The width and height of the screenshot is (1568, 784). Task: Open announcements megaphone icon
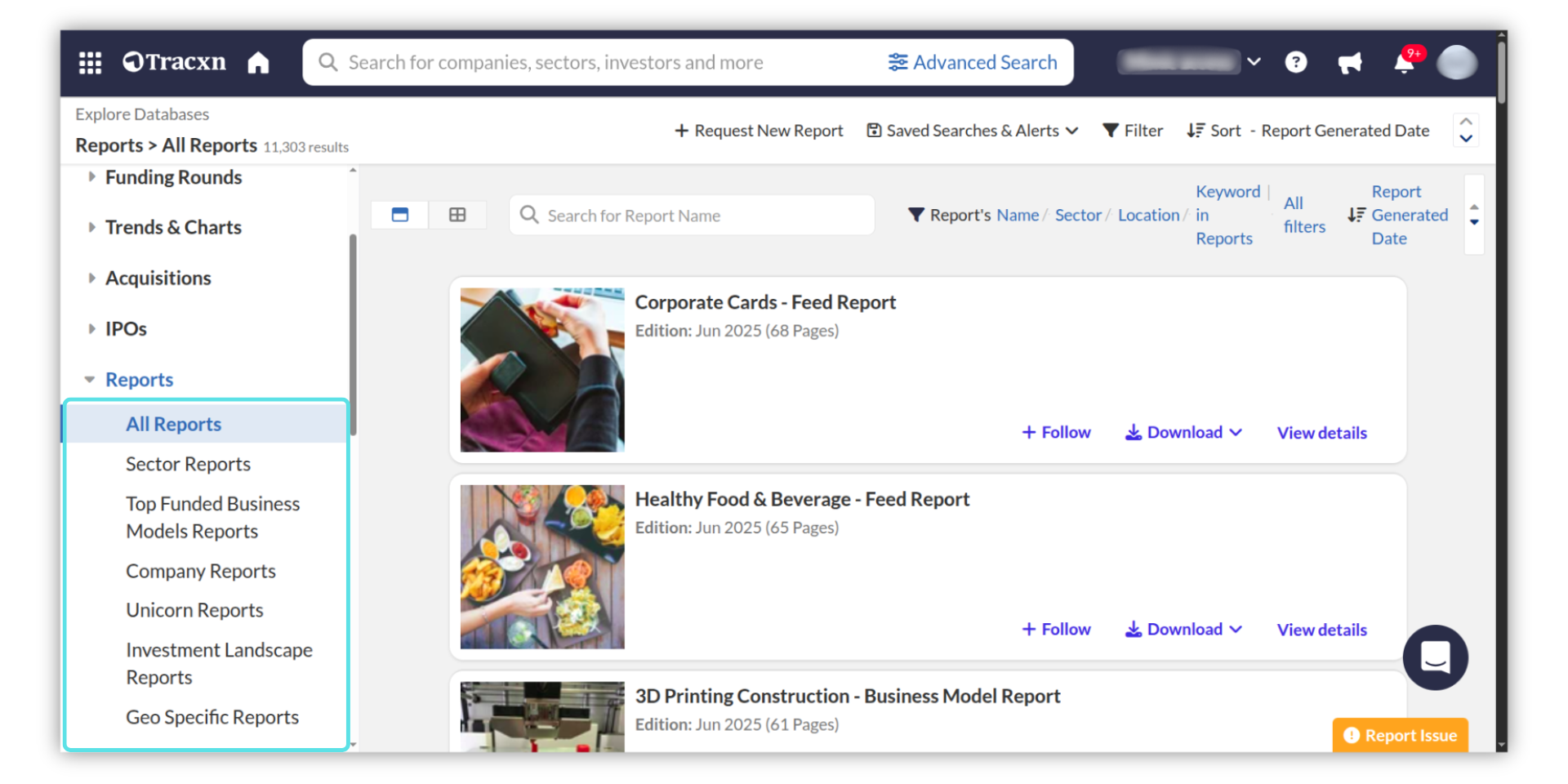pos(1349,63)
